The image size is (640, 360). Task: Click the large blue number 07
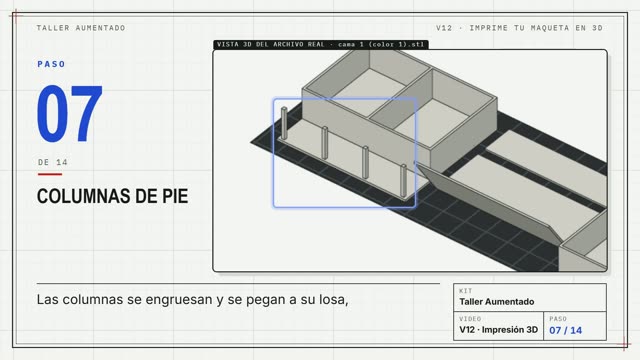click(69, 113)
